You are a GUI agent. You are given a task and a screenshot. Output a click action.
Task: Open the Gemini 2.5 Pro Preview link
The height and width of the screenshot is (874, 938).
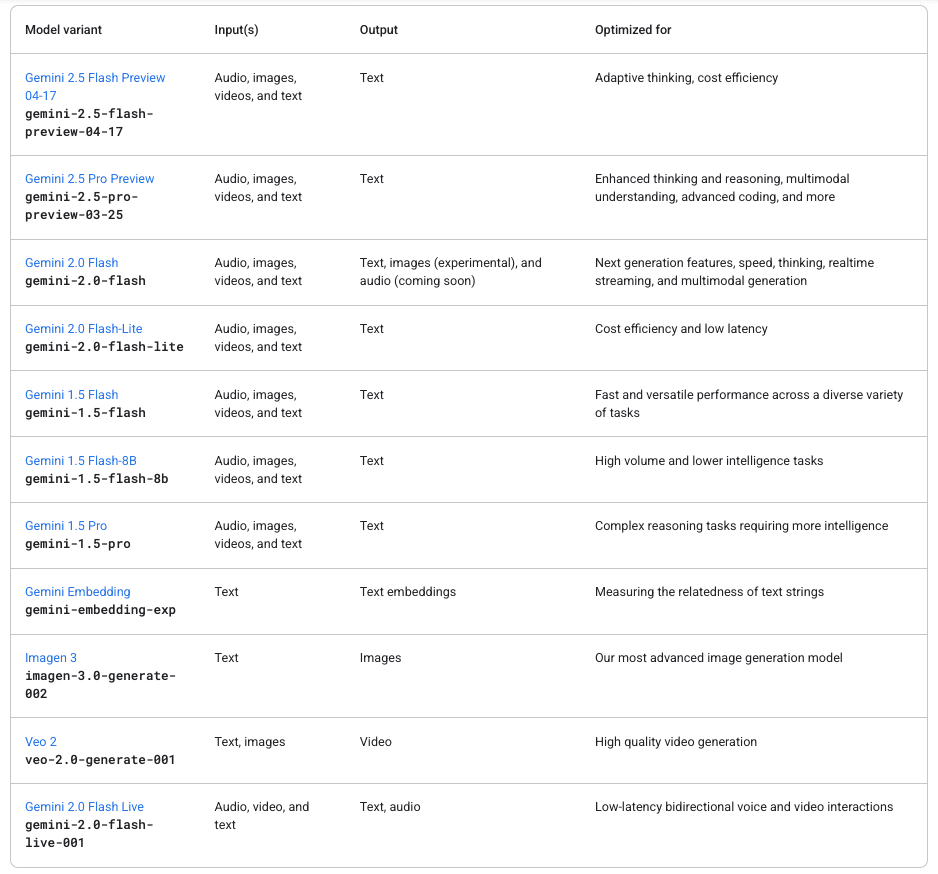click(90, 179)
